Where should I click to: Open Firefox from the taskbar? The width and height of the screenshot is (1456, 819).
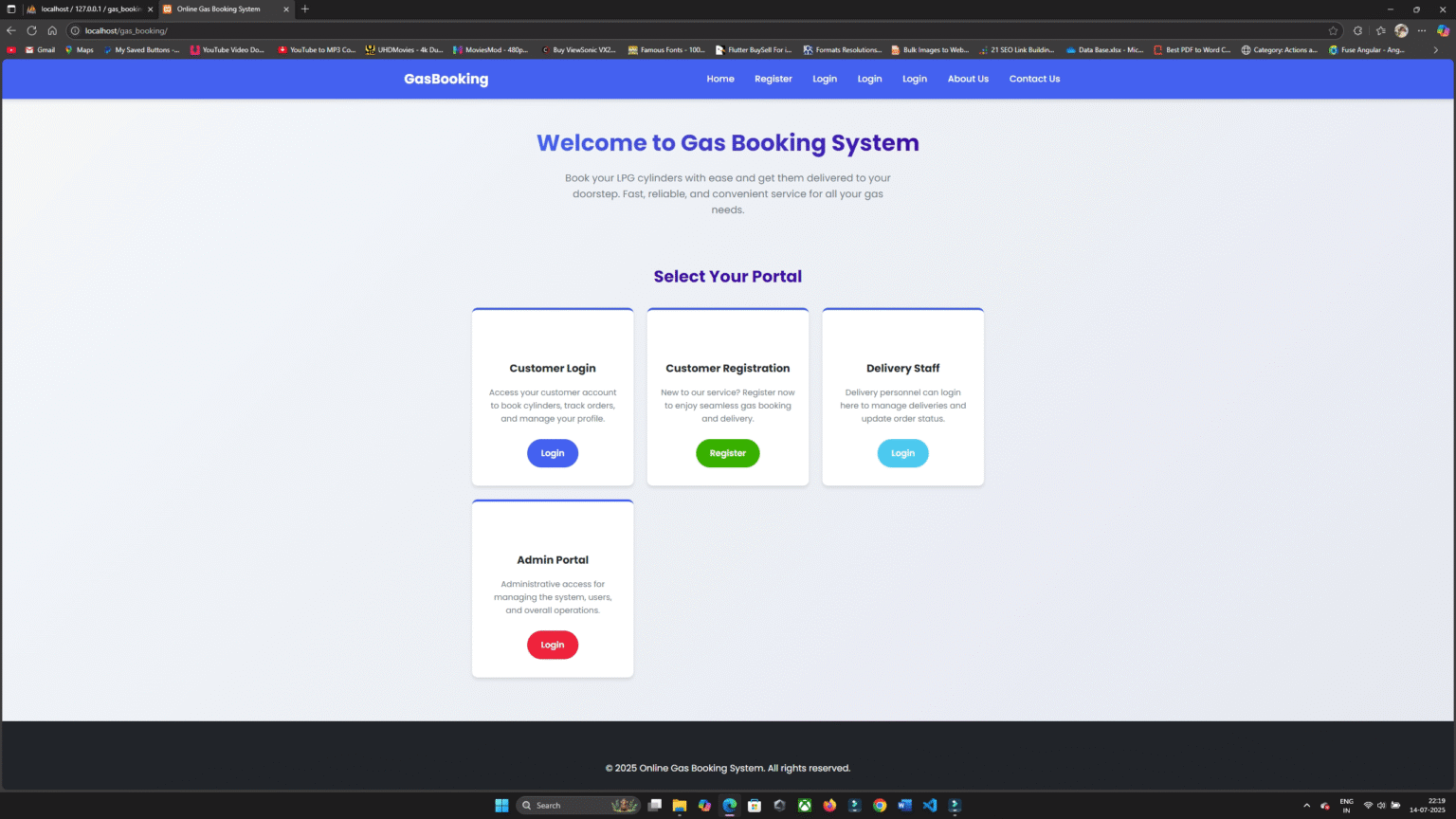828,805
